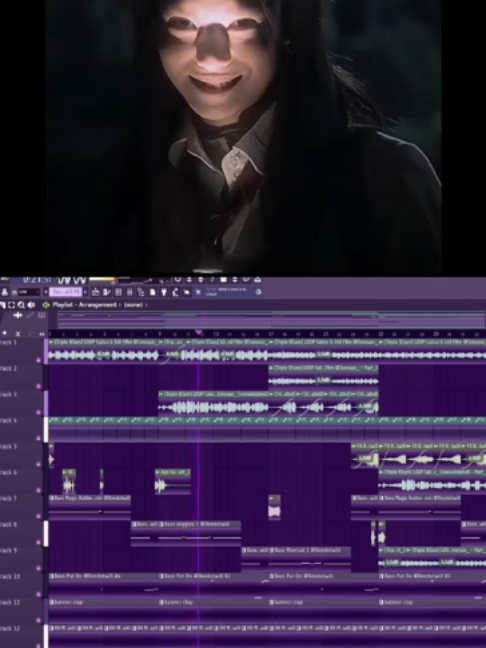Open the playlist options menu at far left
The width and height of the screenshot is (486, 648).
(2, 305)
